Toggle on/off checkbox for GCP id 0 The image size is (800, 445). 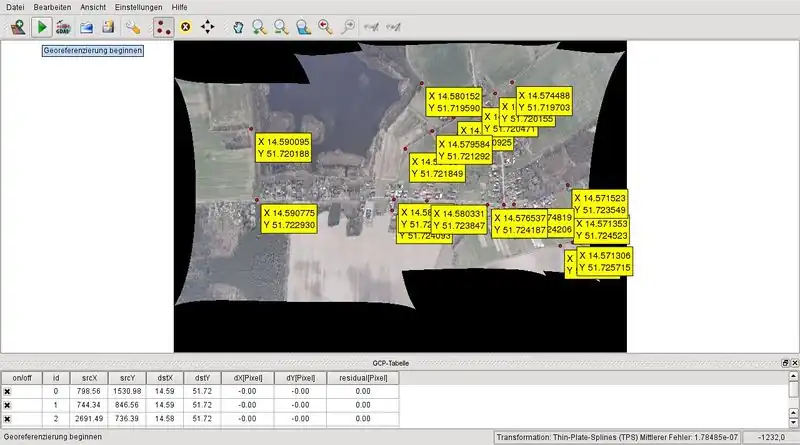click(8, 391)
